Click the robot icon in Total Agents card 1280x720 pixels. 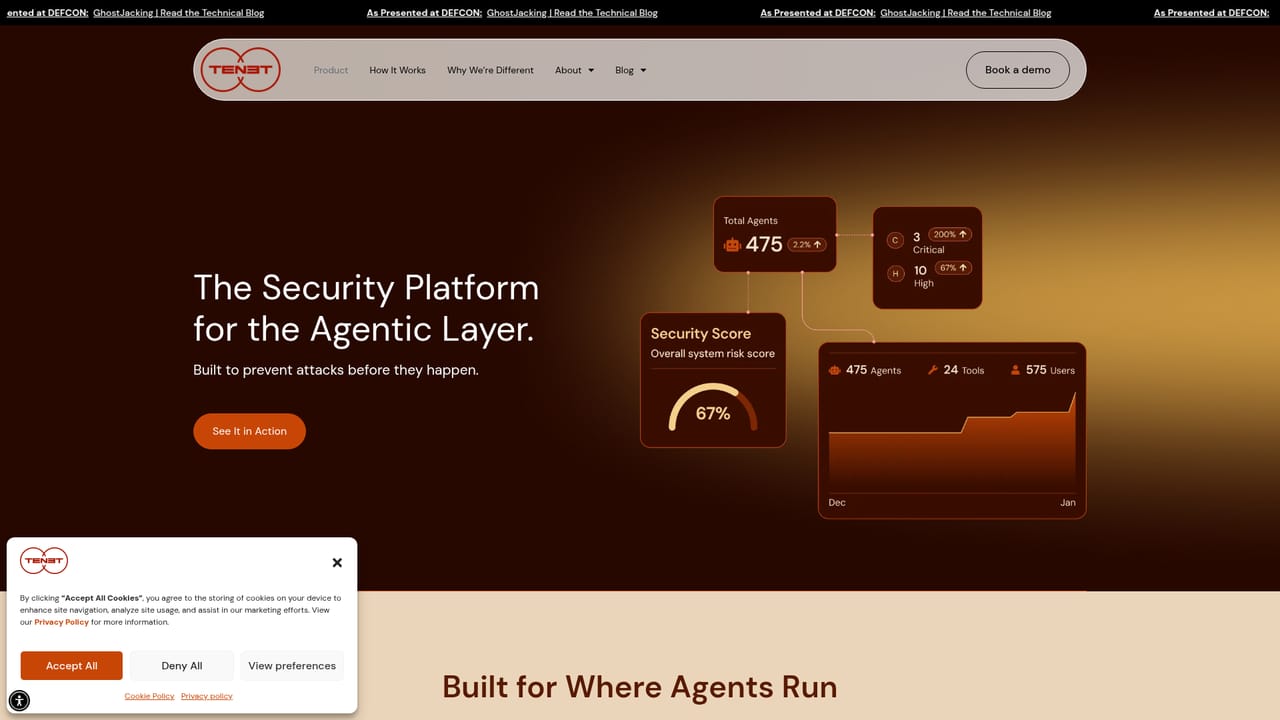tap(732, 244)
